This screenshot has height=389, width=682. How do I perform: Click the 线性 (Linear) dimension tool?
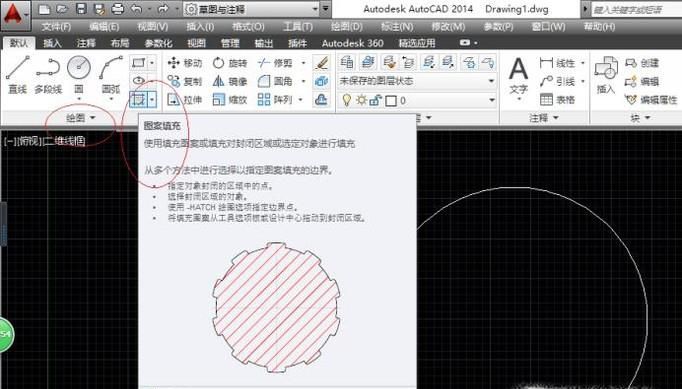click(x=558, y=63)
